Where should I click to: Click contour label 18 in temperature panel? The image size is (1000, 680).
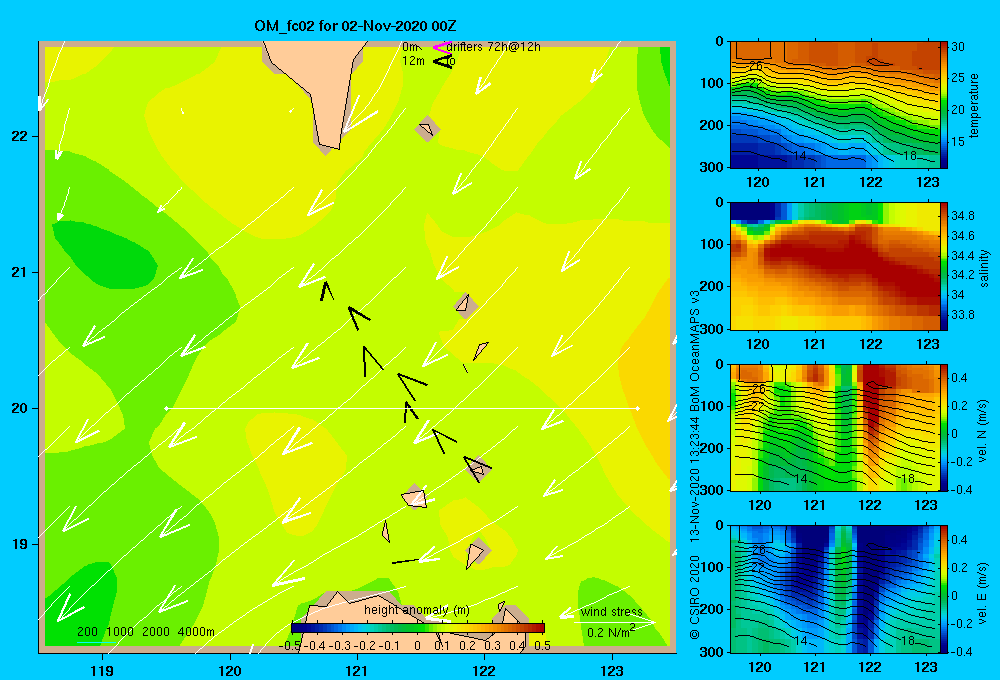click(909, 156)
